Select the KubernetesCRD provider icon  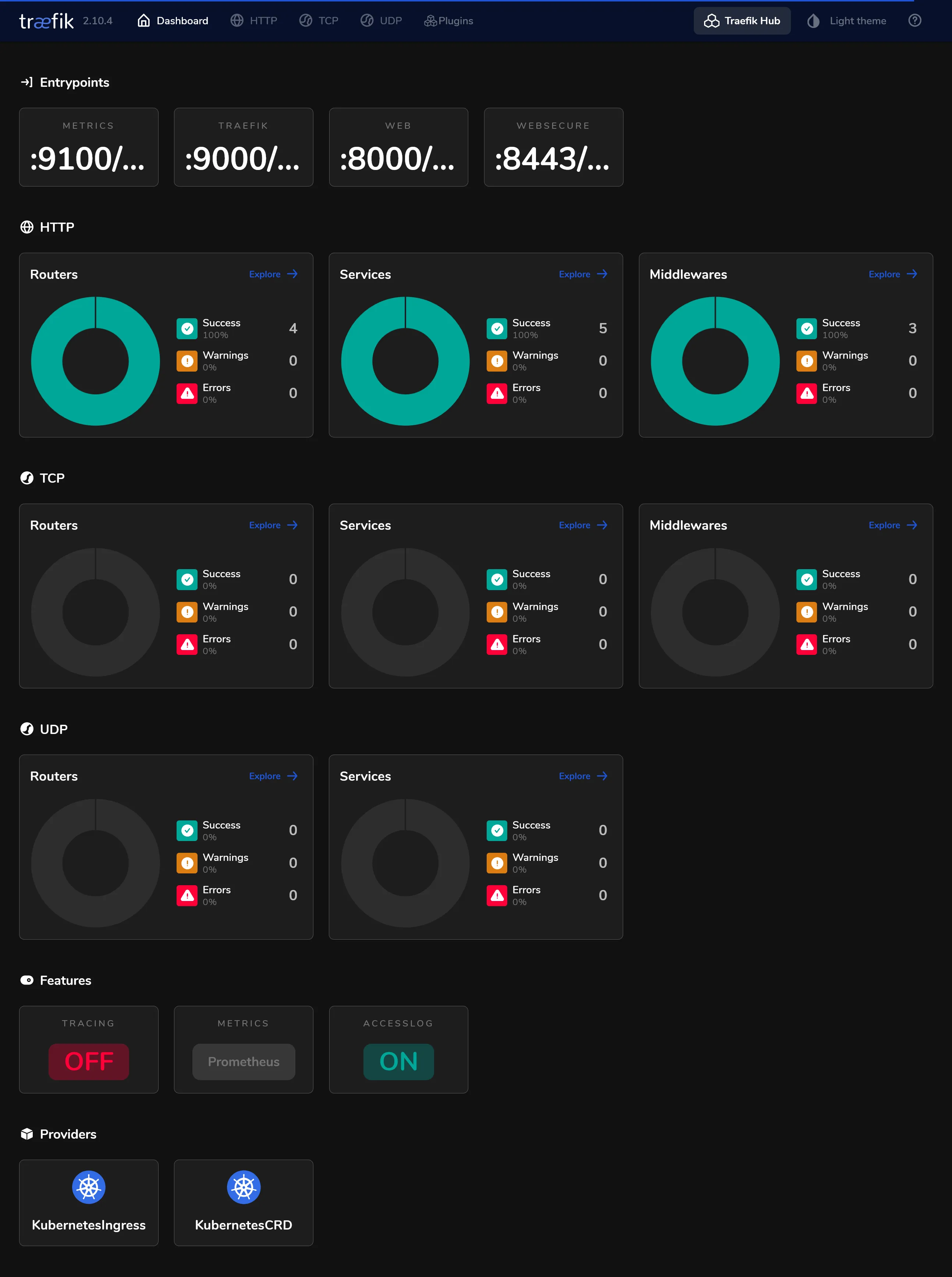pos(243,1187)
